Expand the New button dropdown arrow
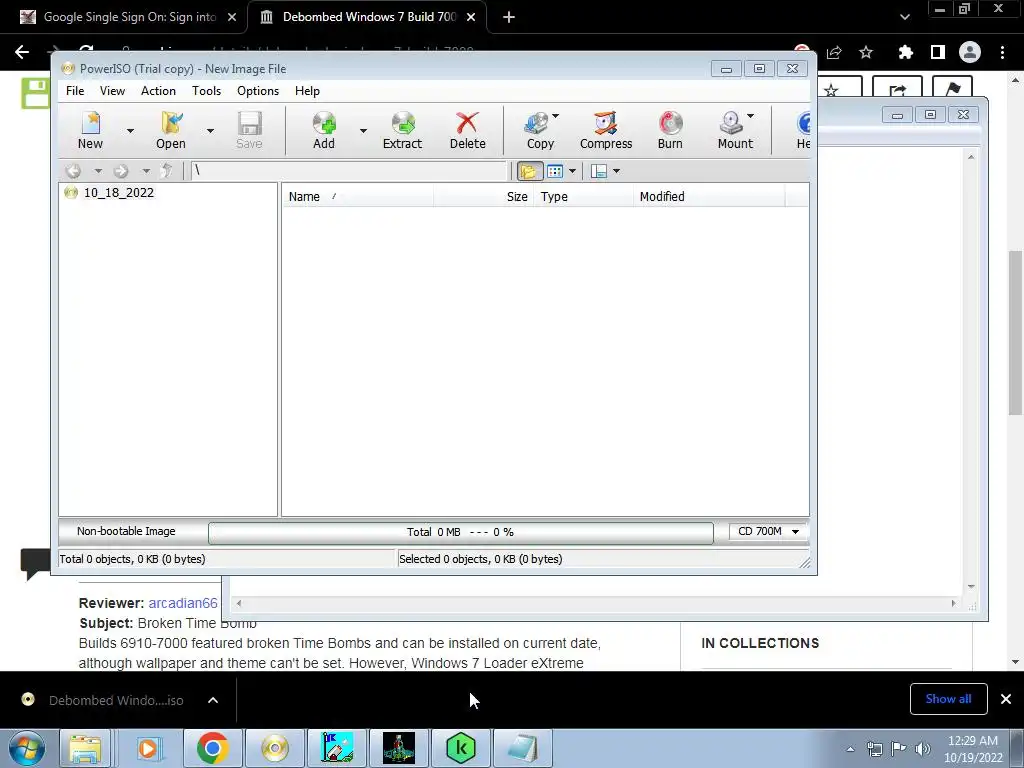The height and width of the screenshot is (768, 1024). point(131,131)
